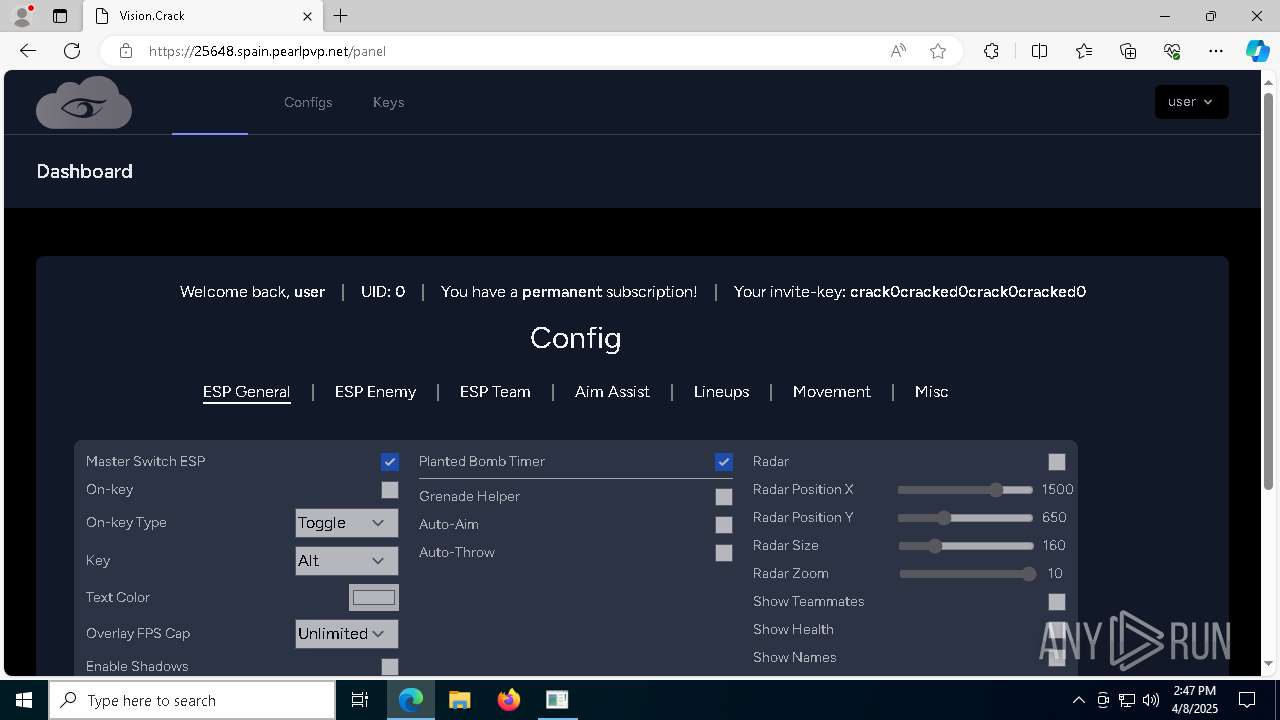This screenshot has height=720, width=1280.
Task: Open the Configs page link
Action: [308, 102]
